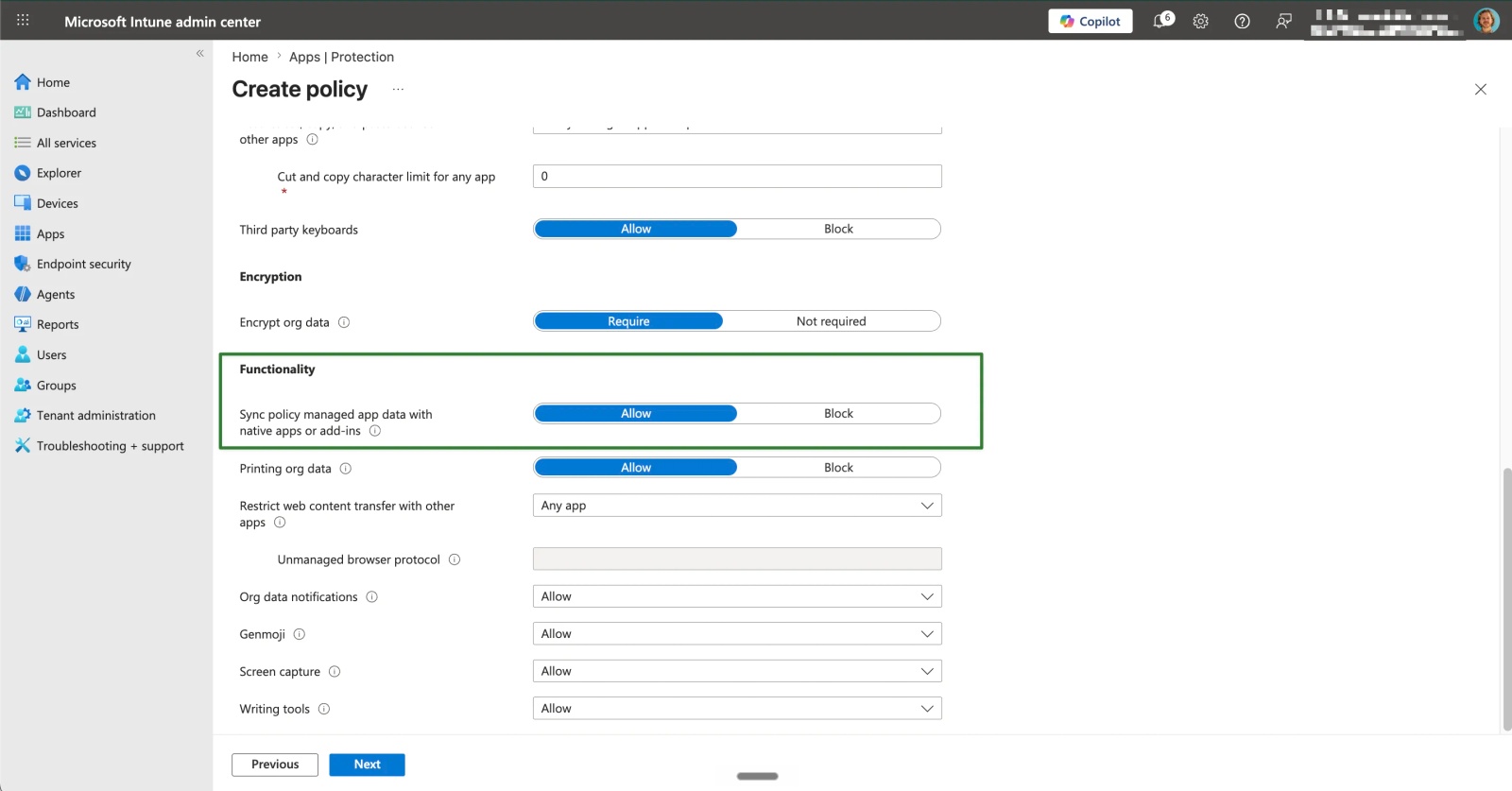Show info for Genmoji setting

click(x=300, y=634)
